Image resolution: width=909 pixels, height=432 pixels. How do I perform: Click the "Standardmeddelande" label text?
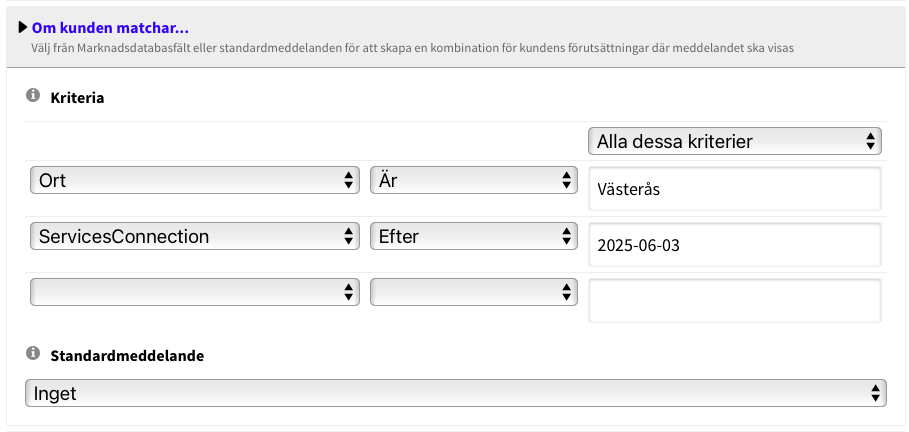click(127, 355)
